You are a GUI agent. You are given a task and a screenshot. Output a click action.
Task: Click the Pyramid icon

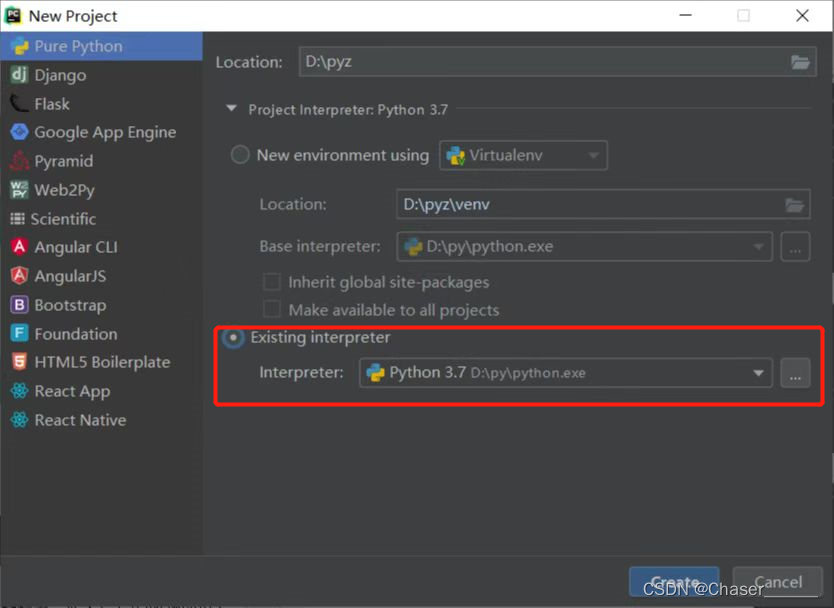click(19, 161)
